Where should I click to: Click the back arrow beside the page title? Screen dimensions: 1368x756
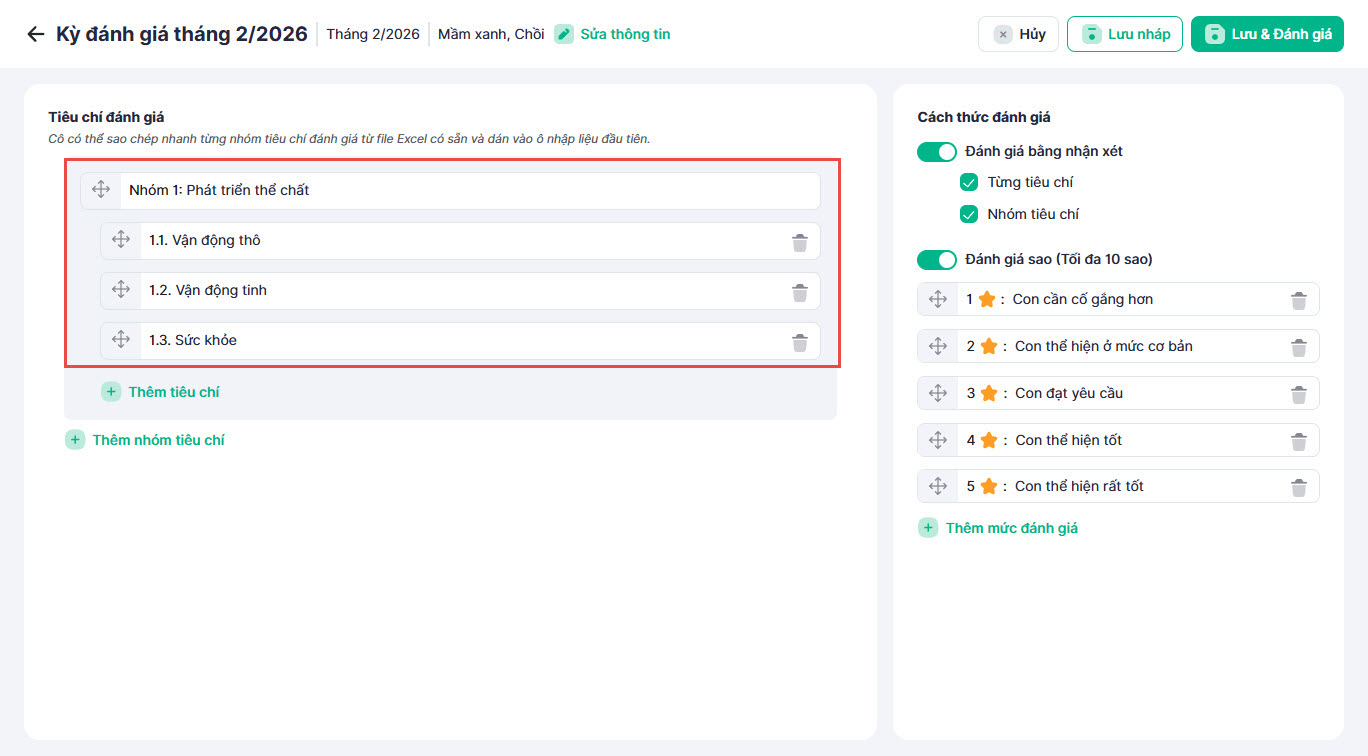coord(36,34)
